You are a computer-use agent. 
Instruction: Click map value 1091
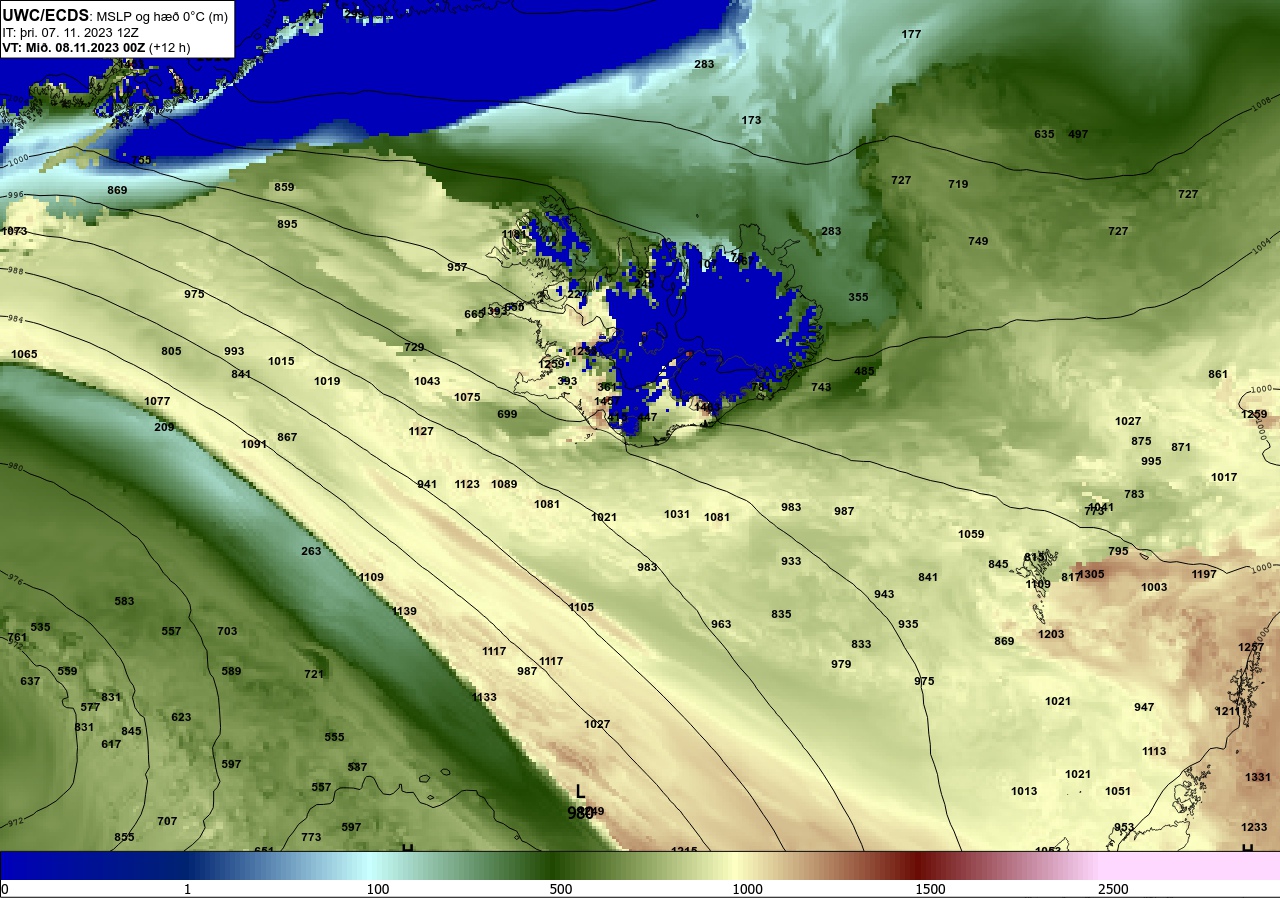pyautogui.click(x=254, y=444)
